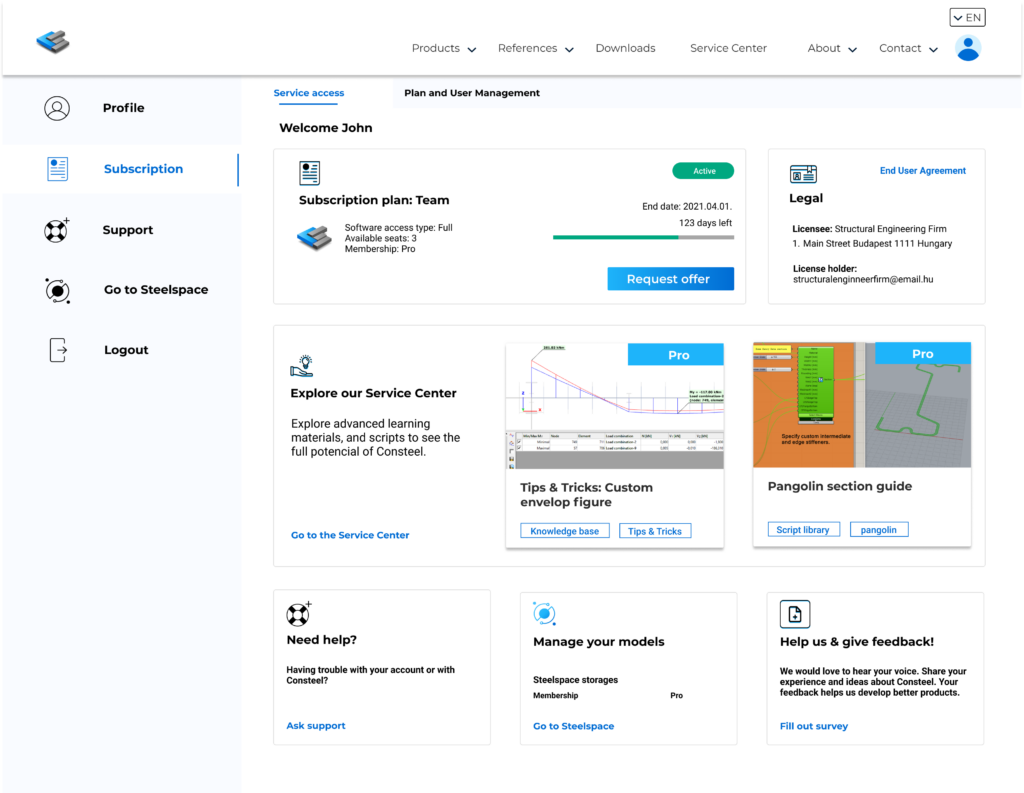
Task: Expand the Contact menu chevron
Action: [933, 50]
